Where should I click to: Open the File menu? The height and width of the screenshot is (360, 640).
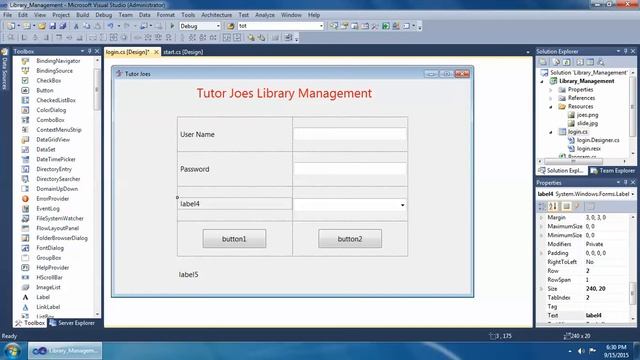(x=7, y=15)
